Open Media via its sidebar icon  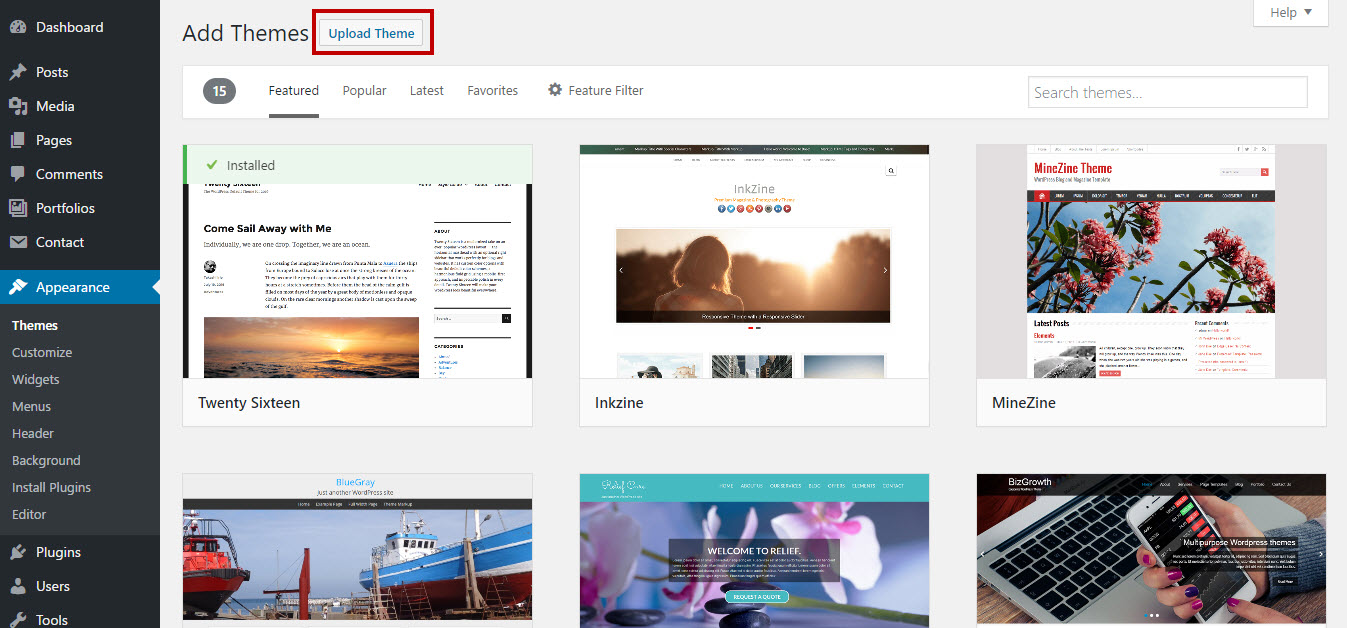click(18, 106)
